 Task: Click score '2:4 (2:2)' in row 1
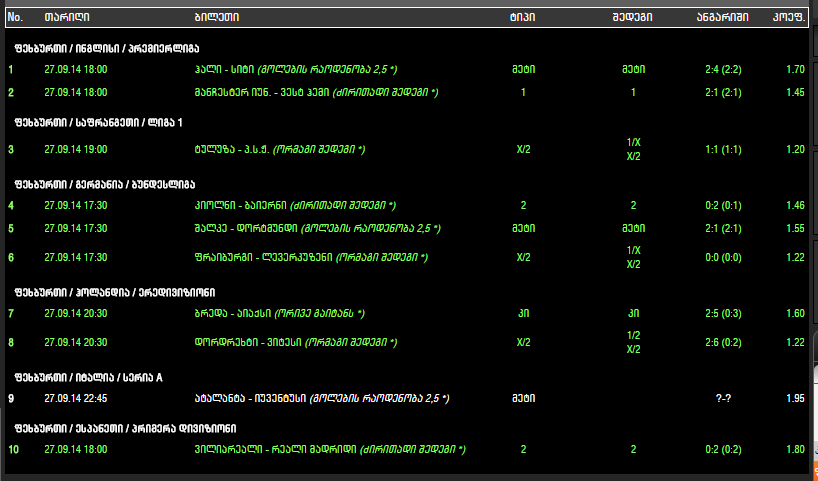(x=723, y=69)
